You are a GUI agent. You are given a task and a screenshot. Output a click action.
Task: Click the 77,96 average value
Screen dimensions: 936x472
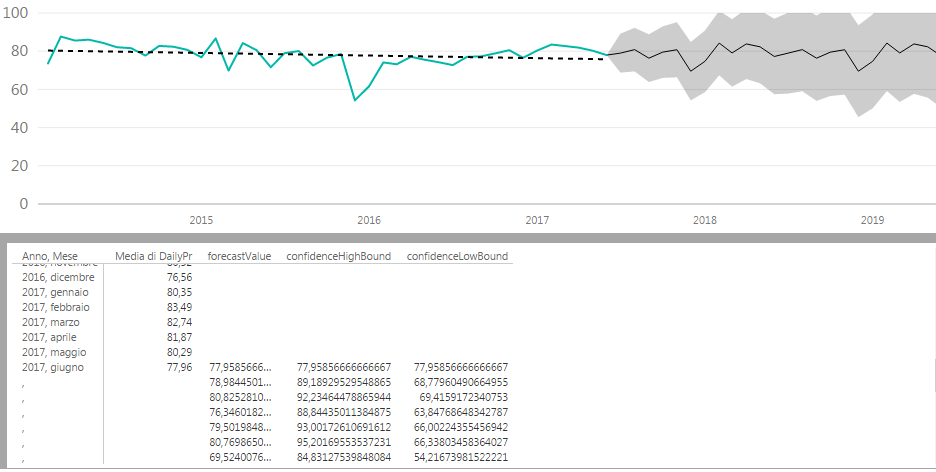coord(180,367)
